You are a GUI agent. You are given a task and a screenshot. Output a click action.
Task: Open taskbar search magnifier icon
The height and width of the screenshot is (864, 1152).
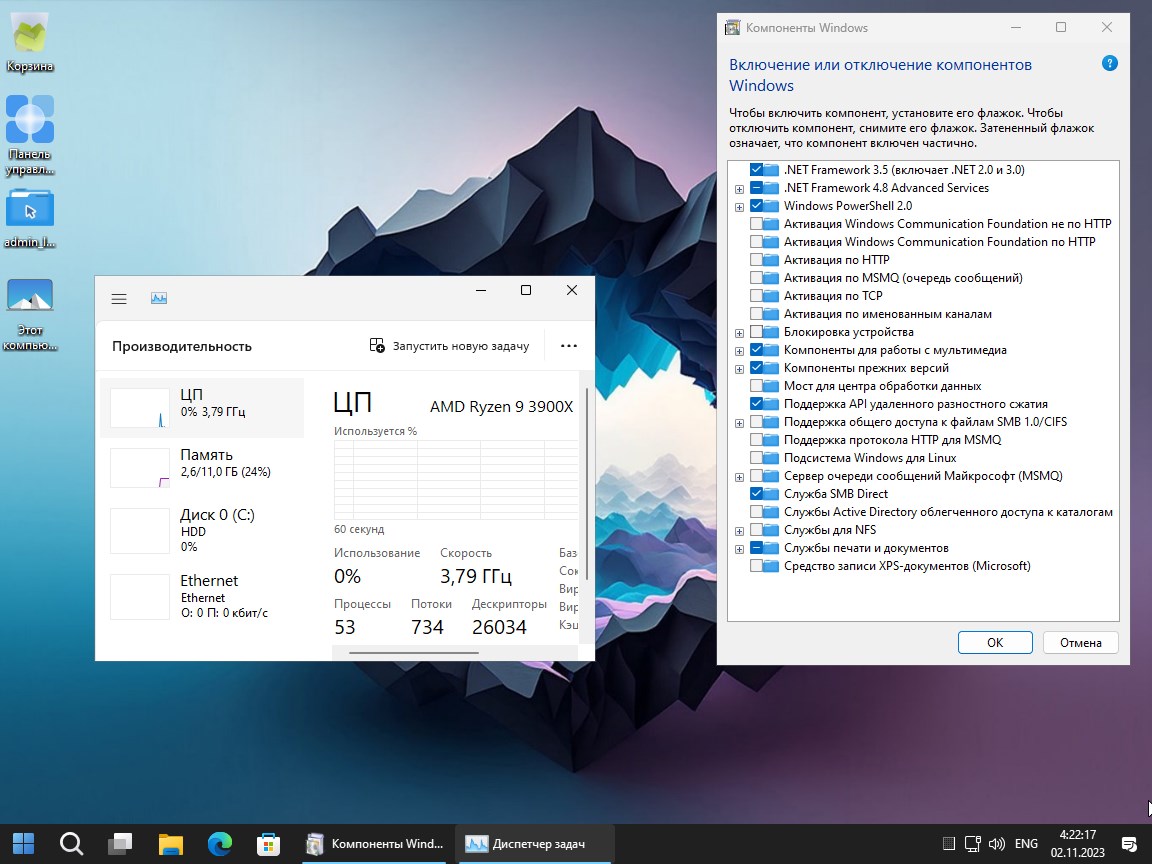click(72, 844)
